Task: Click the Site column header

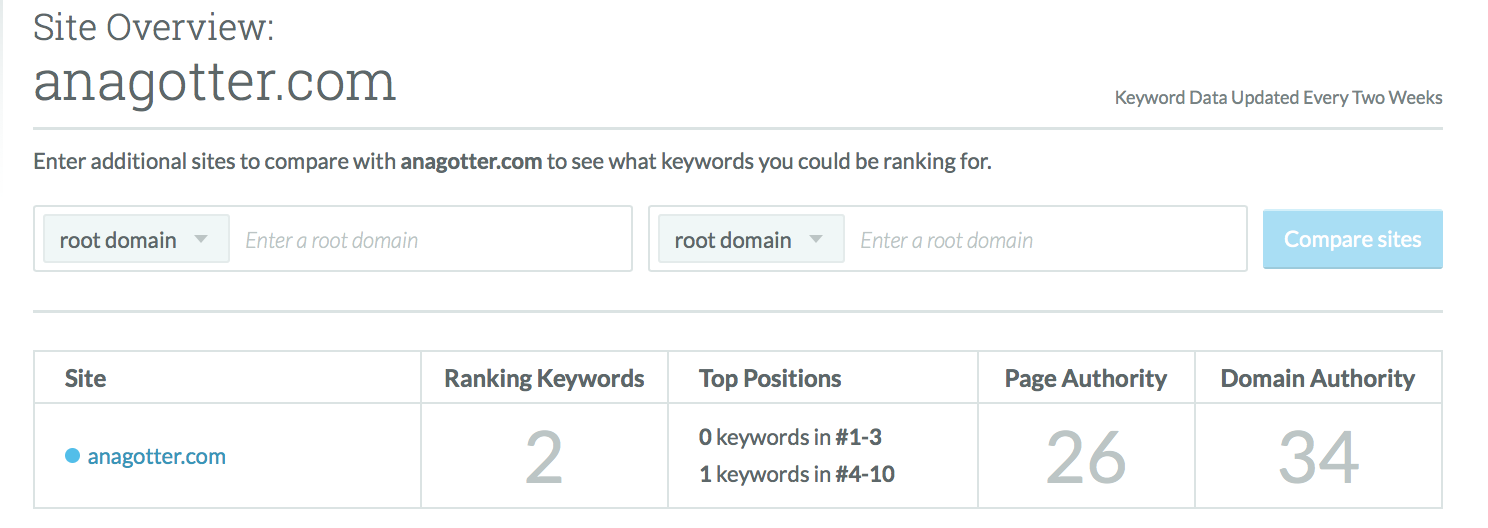Action: click(x=86, y=379)
